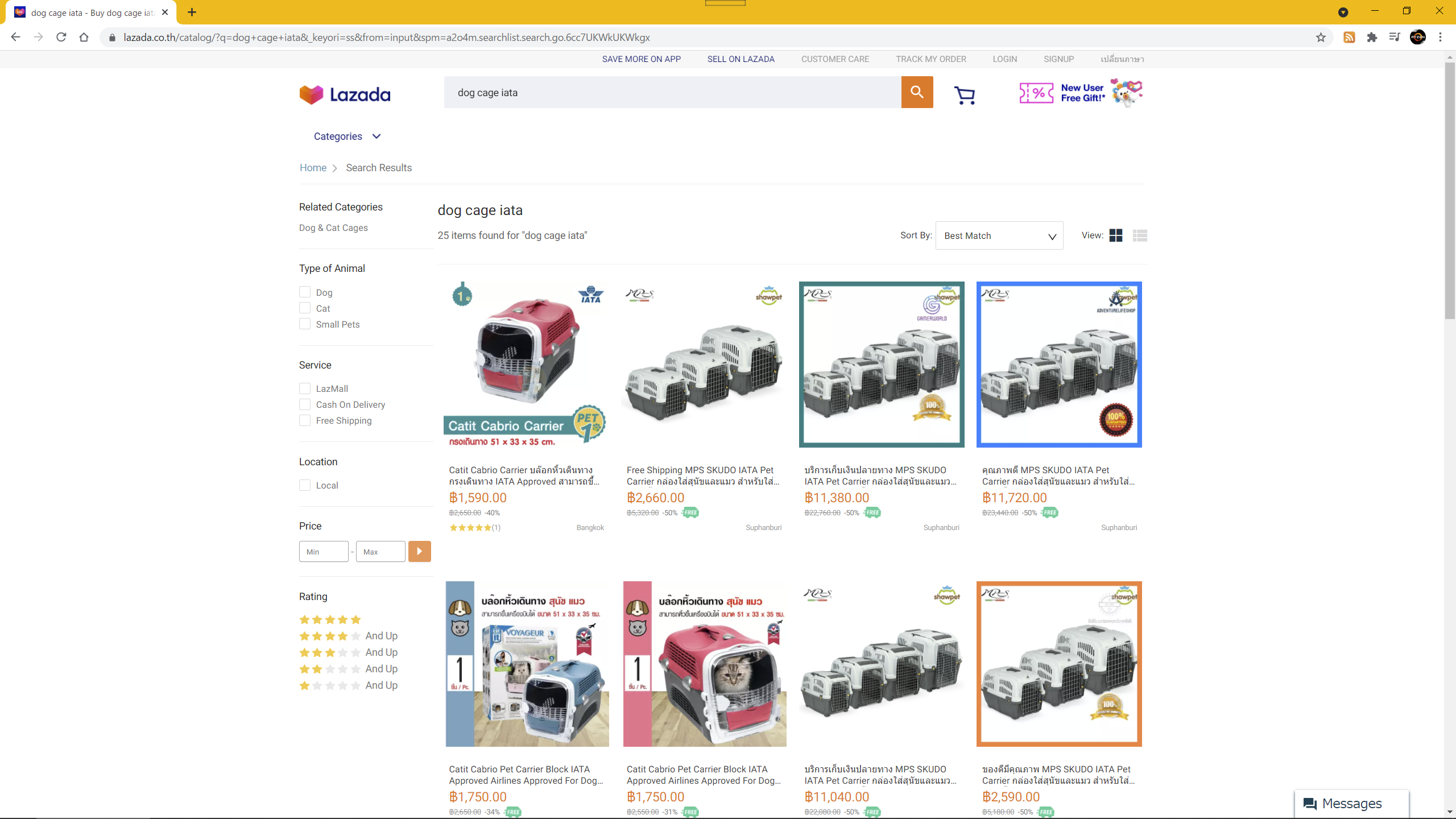The height and width of the screenshot is (819, 1456).
Task: Open Chrome three-dot menu
Action: coord(1441,37)
